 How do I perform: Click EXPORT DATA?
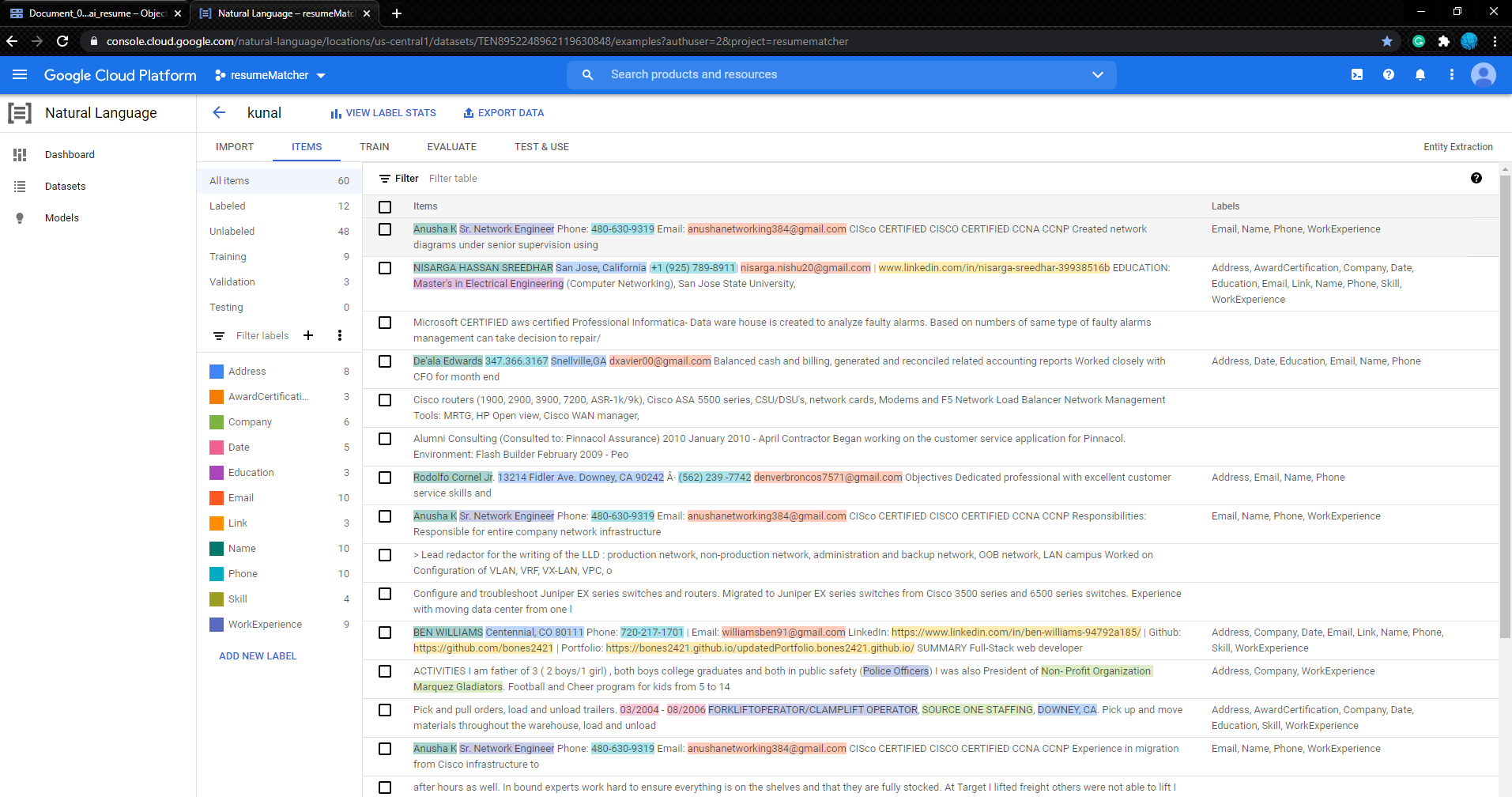click(503, 113)
